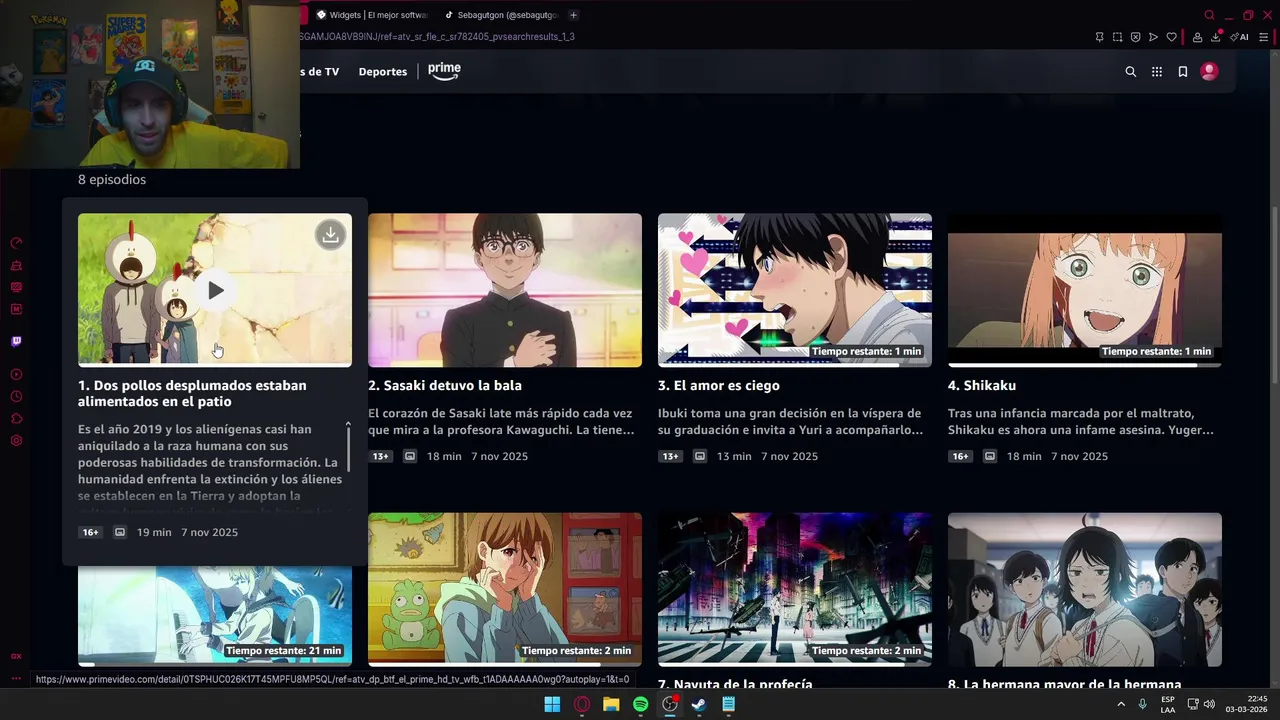Open GX Cleaner icon in sidebar
The image size is (1280, 720).
point(16,265)
